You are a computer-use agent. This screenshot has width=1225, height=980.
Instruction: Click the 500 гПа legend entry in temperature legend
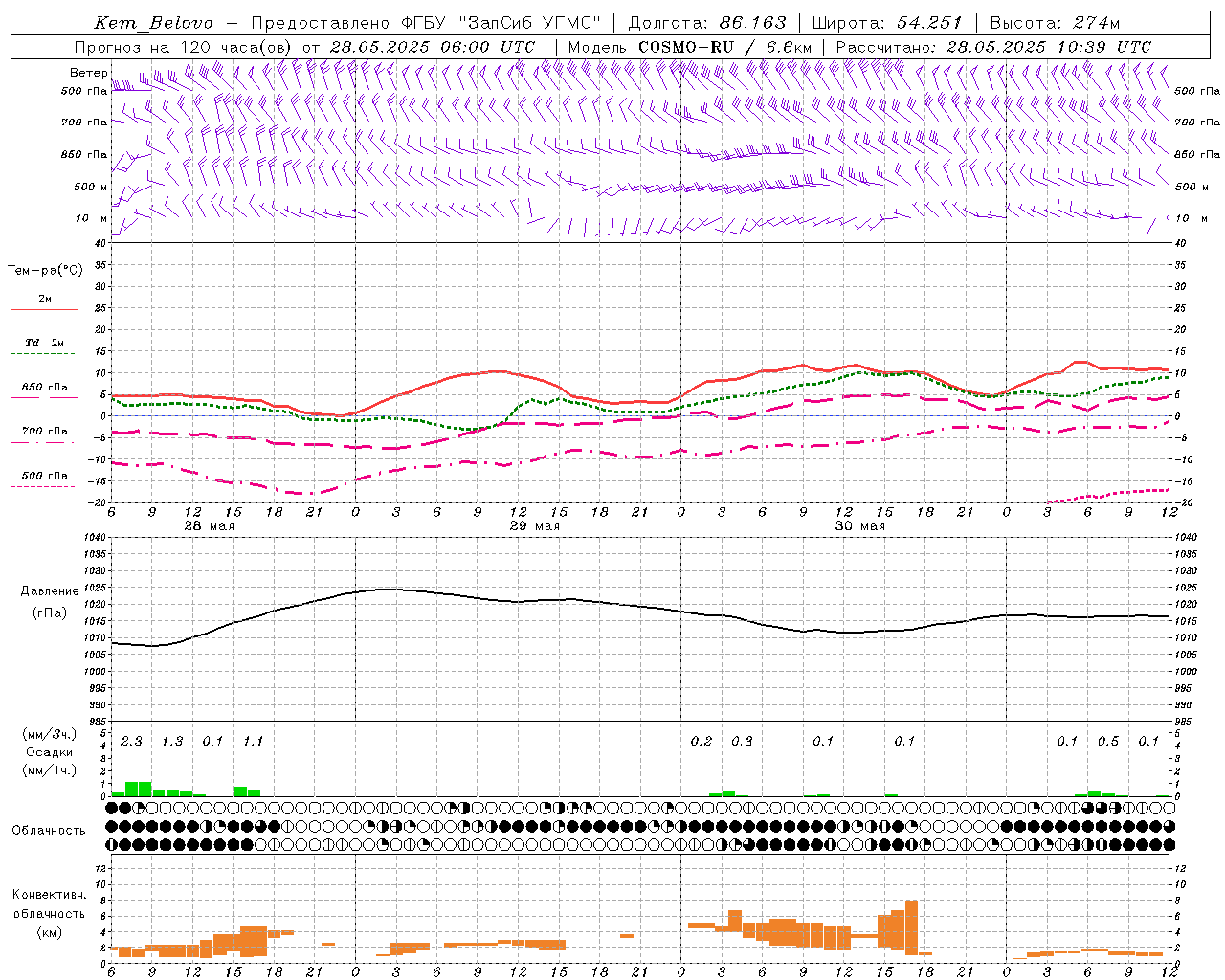[x=45, y=476]
